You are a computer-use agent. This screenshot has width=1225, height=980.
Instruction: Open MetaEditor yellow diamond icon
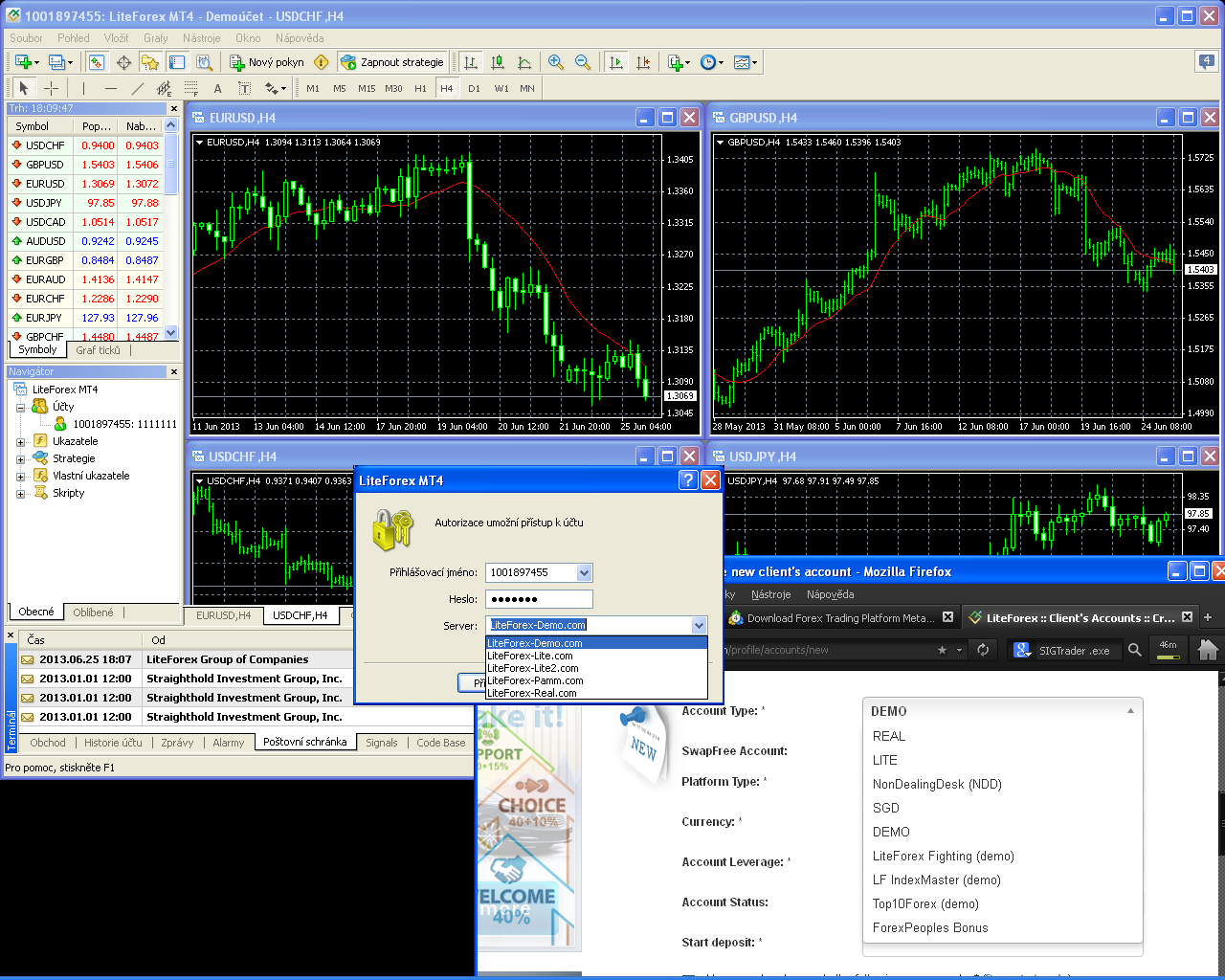(322, 62)
